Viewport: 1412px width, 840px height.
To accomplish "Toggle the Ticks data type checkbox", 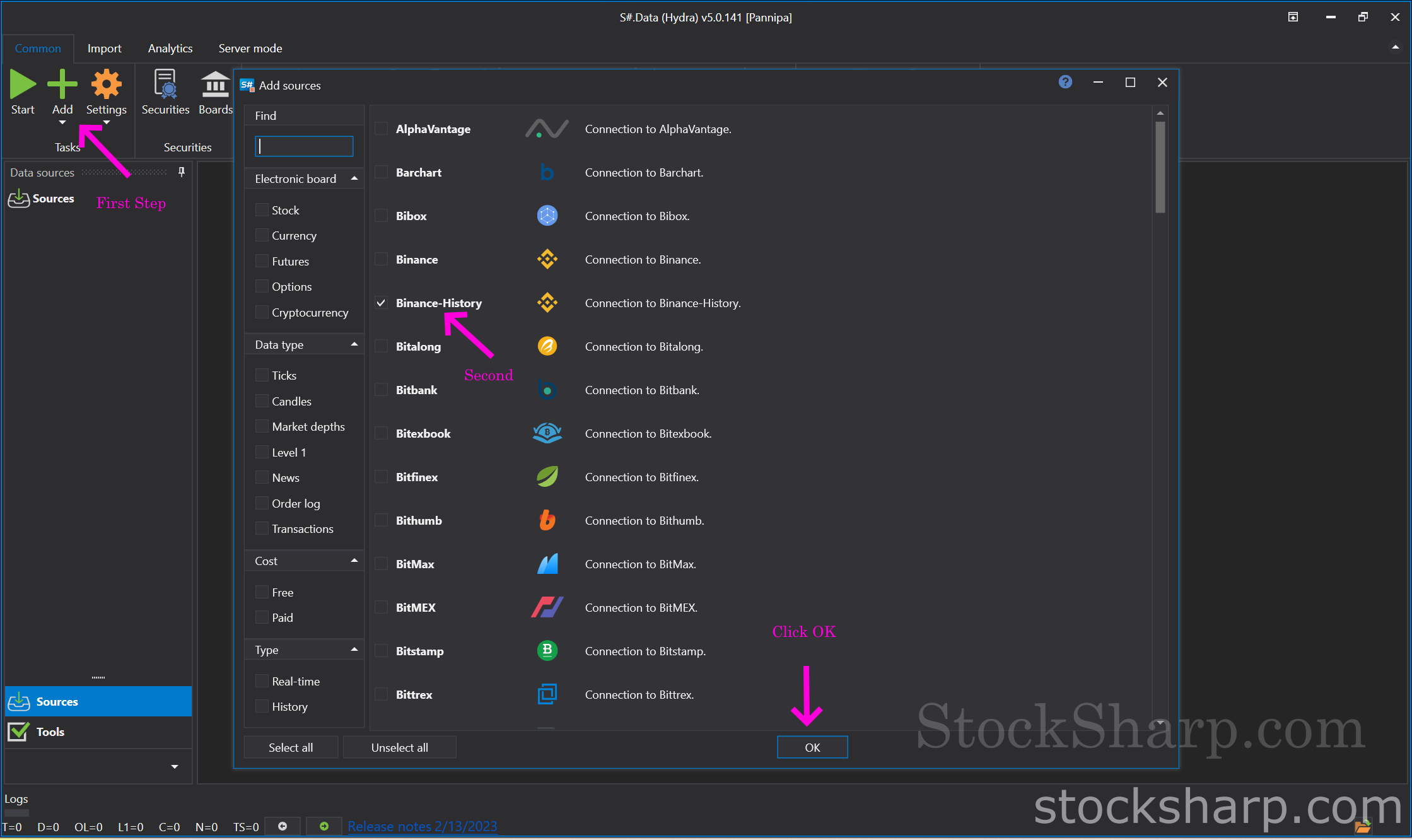I will (x=262, y=375).
